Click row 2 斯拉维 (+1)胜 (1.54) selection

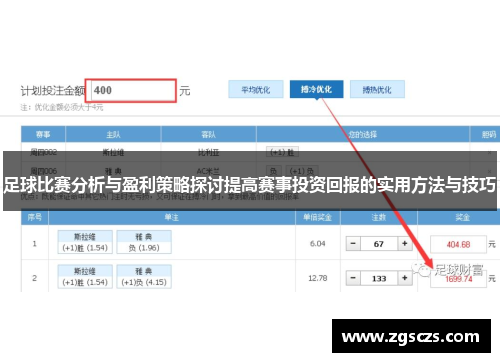click(x=85, y=276)
